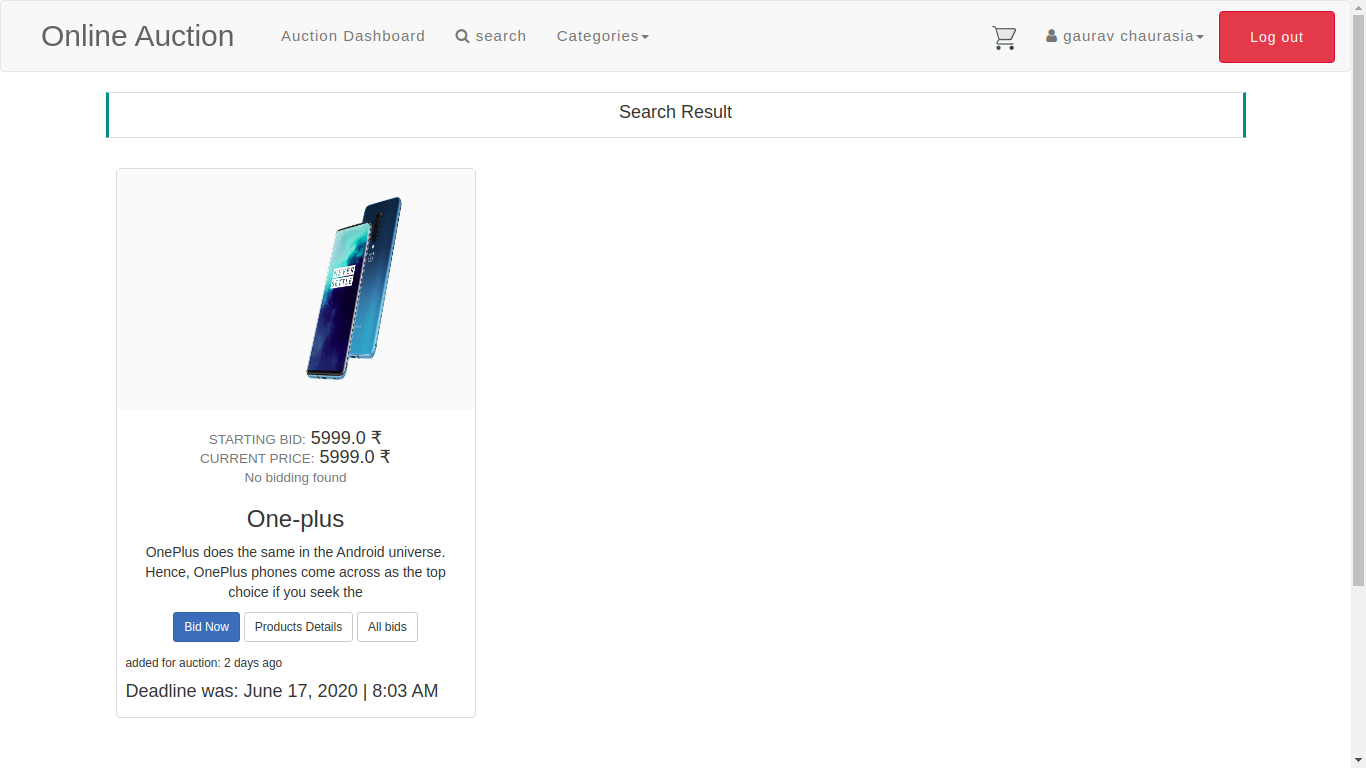
Task: Open Products Details for One-plus
Action: [298, 627]
